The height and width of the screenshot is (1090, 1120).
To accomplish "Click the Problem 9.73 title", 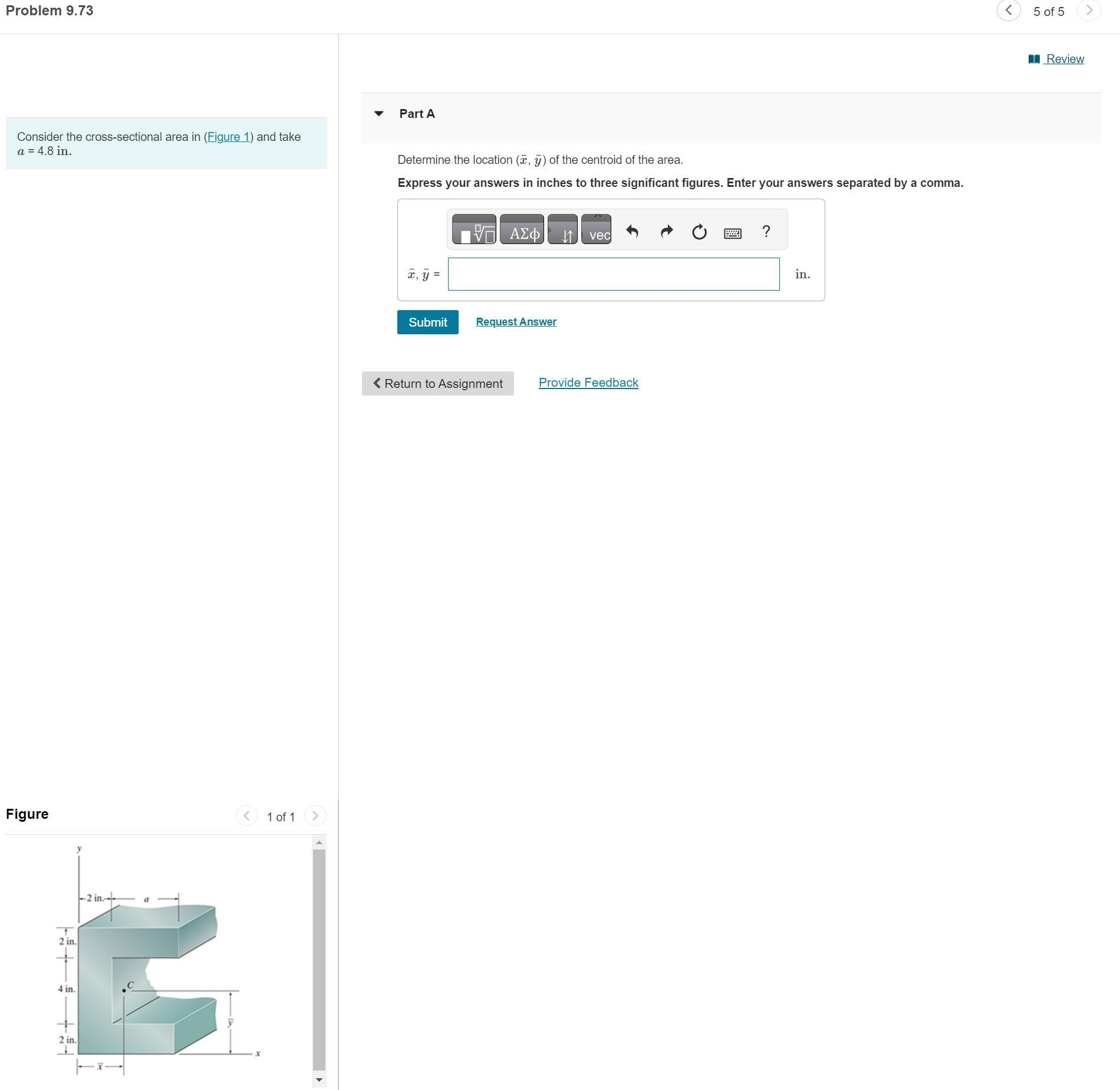I will click(x=50, y=11).
